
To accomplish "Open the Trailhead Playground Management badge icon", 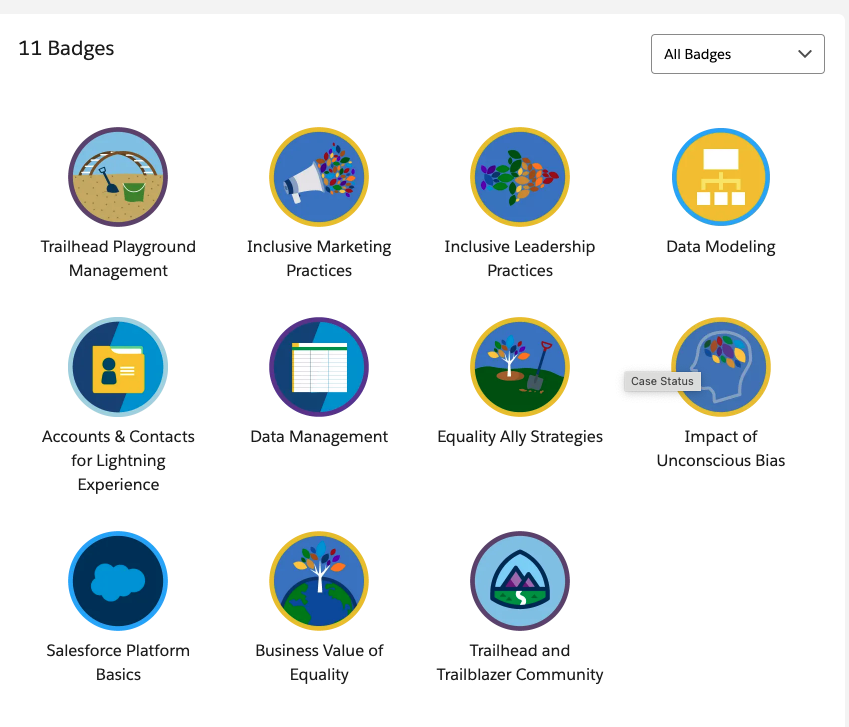I will click(118, 177).
